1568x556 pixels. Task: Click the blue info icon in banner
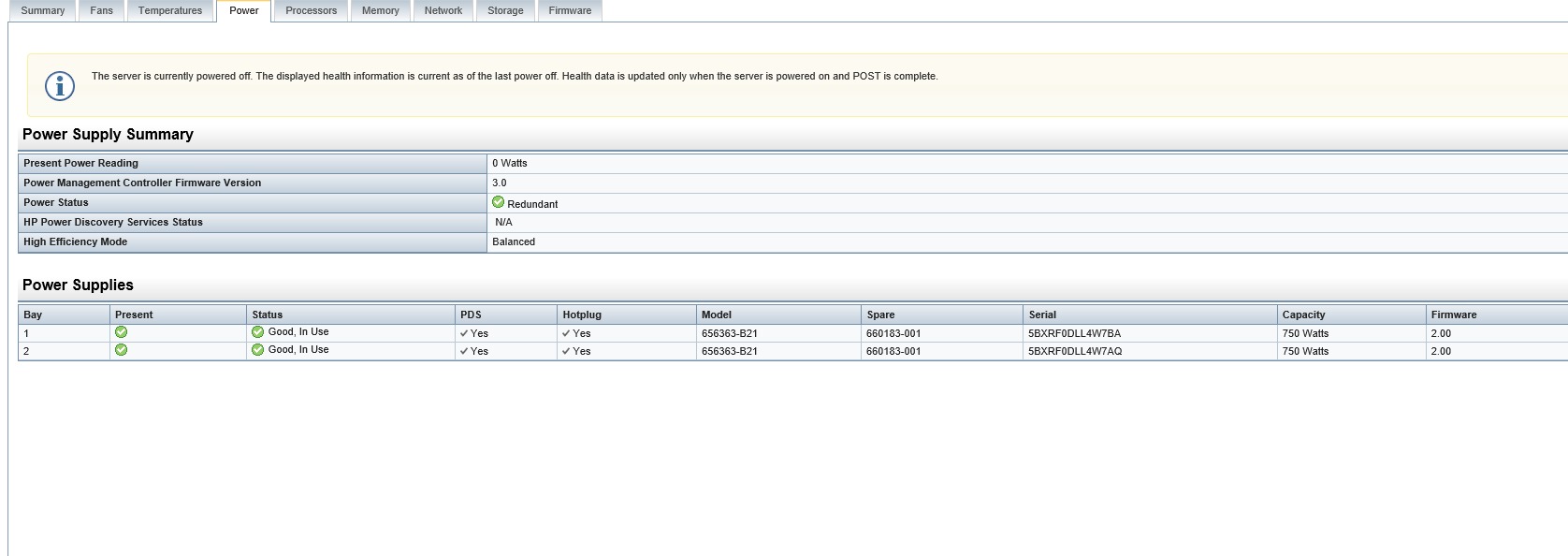pyautogui.click(x=60, y=86)
